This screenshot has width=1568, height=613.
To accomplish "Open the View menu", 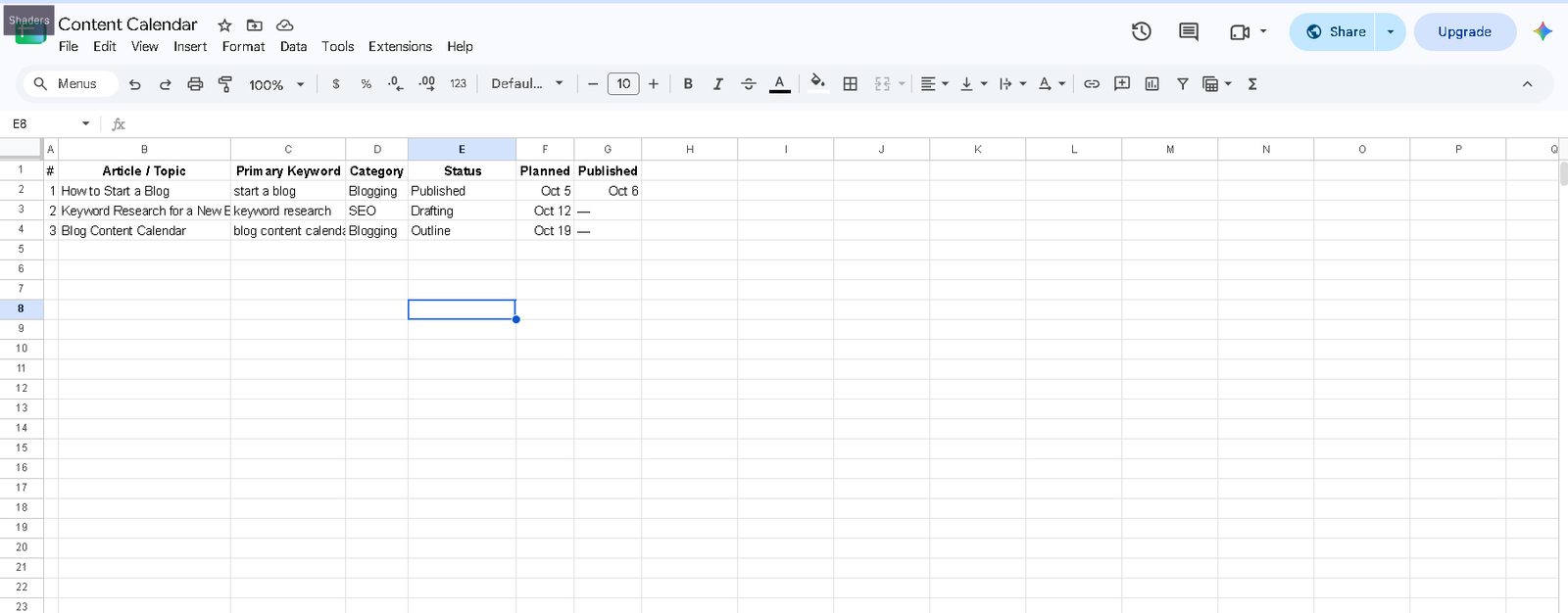I will click(145, 46).
